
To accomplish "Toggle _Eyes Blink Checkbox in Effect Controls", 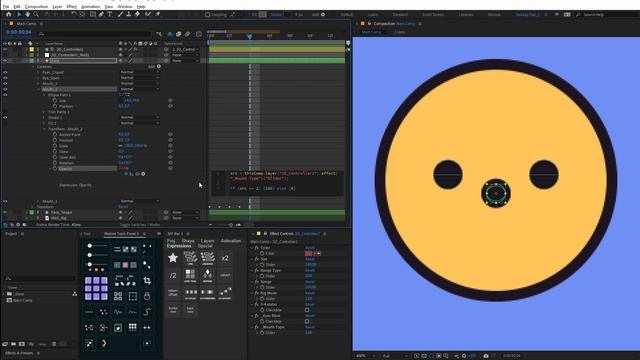I will tap(307, 321).
